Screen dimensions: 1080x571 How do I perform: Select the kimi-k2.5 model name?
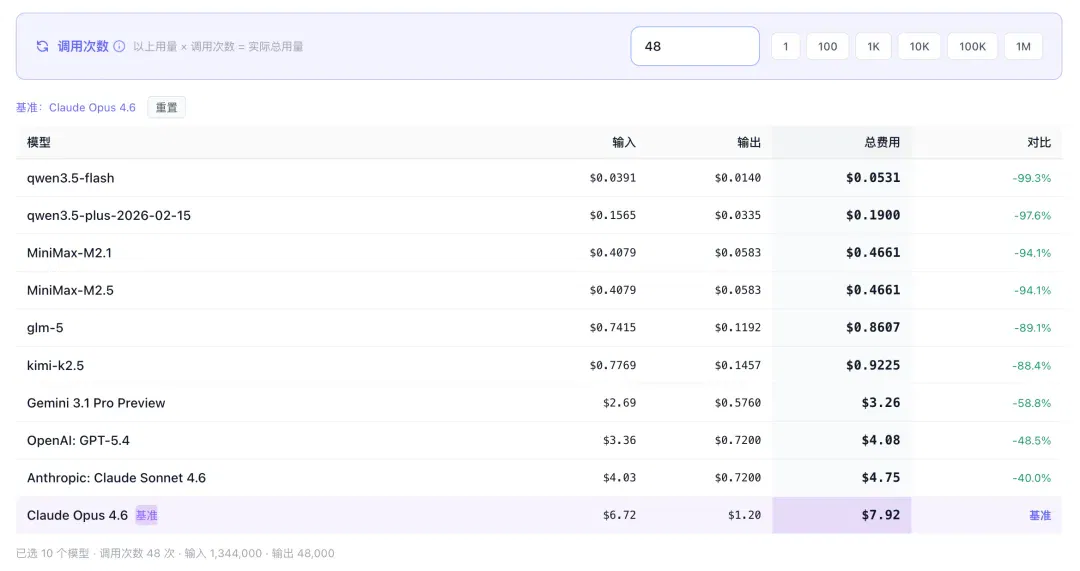[55, 365]
